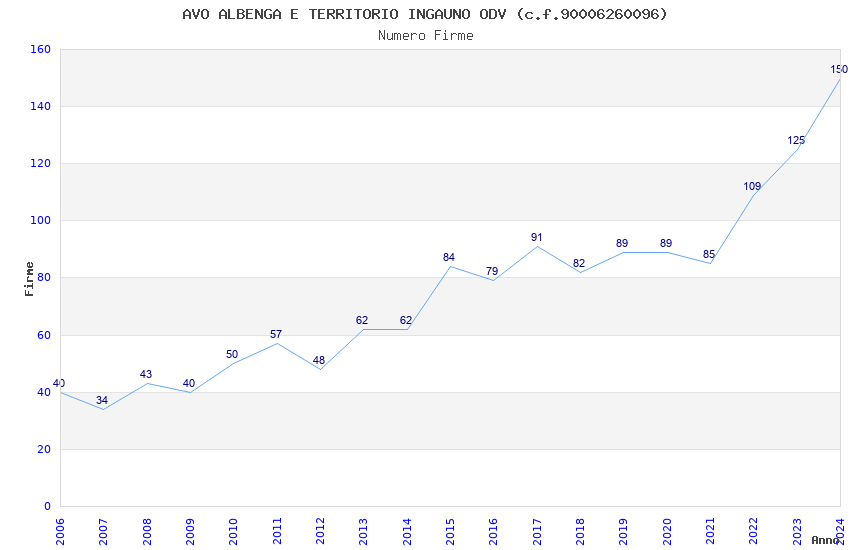Select the 2007 year label on x-axis
This screenshot has width=850, height=550.
click(x=103, y=532)
